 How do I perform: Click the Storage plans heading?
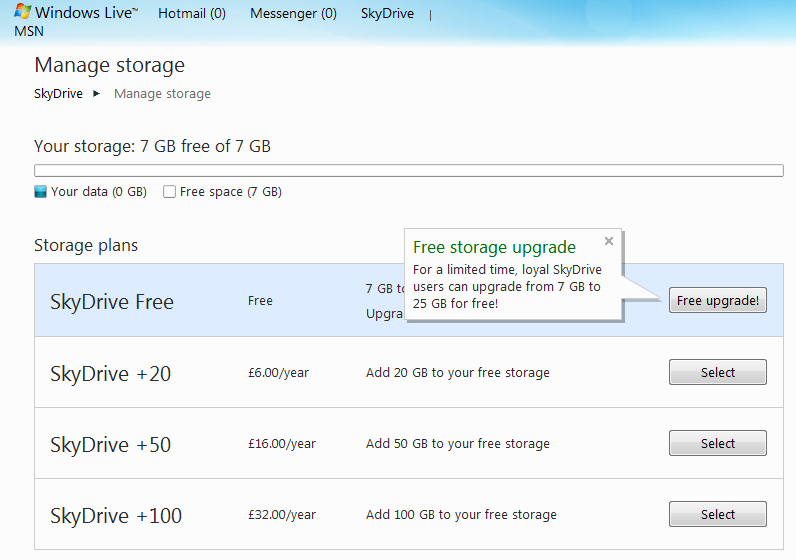point(86,245)
